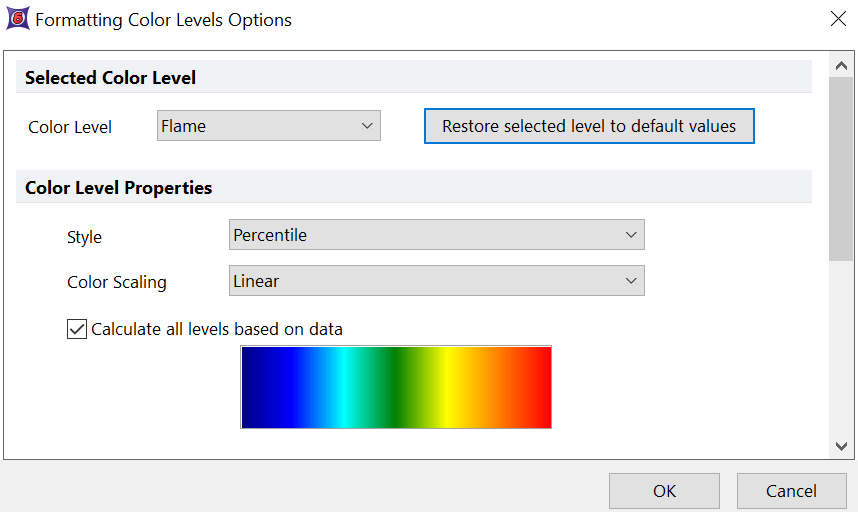Open the Color Scaling dropdown set to Linear
This screenshot has width=858, height=512.
(436, 281)
